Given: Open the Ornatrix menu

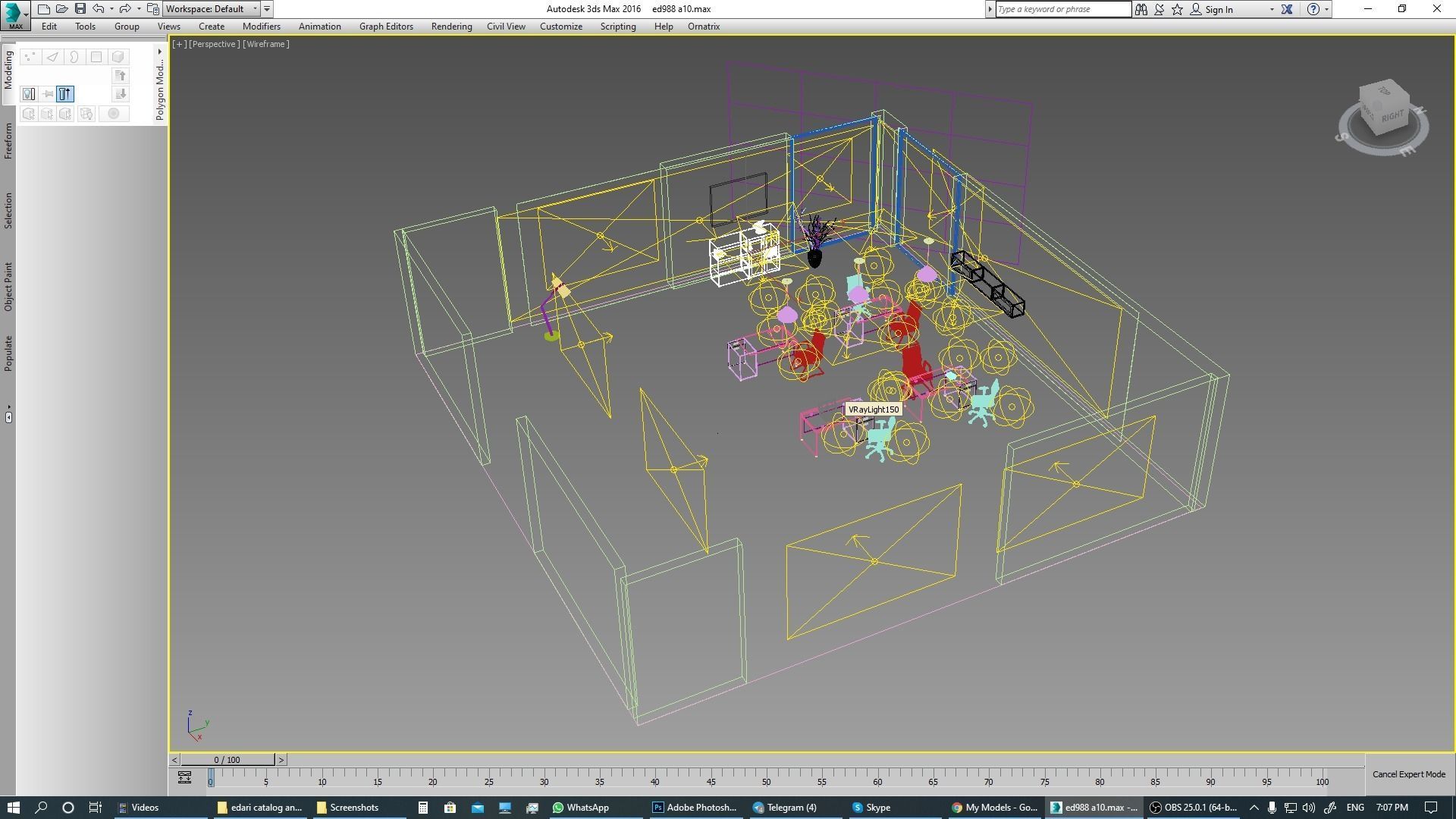Looking at the screenshot, I should pos(704,27).
